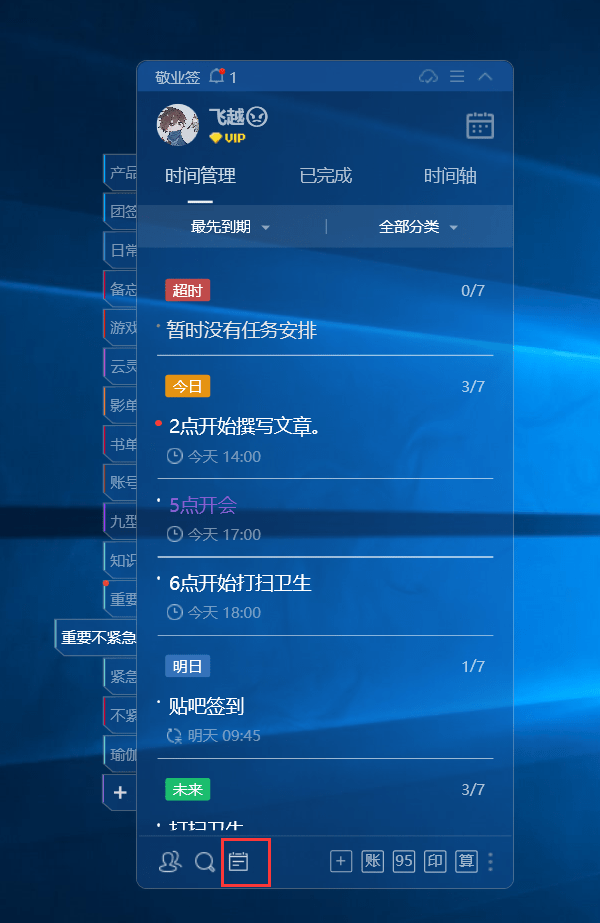This screenshot has width=600, height=923.
Task: Open the time management list icon
Action: [238, 862]
